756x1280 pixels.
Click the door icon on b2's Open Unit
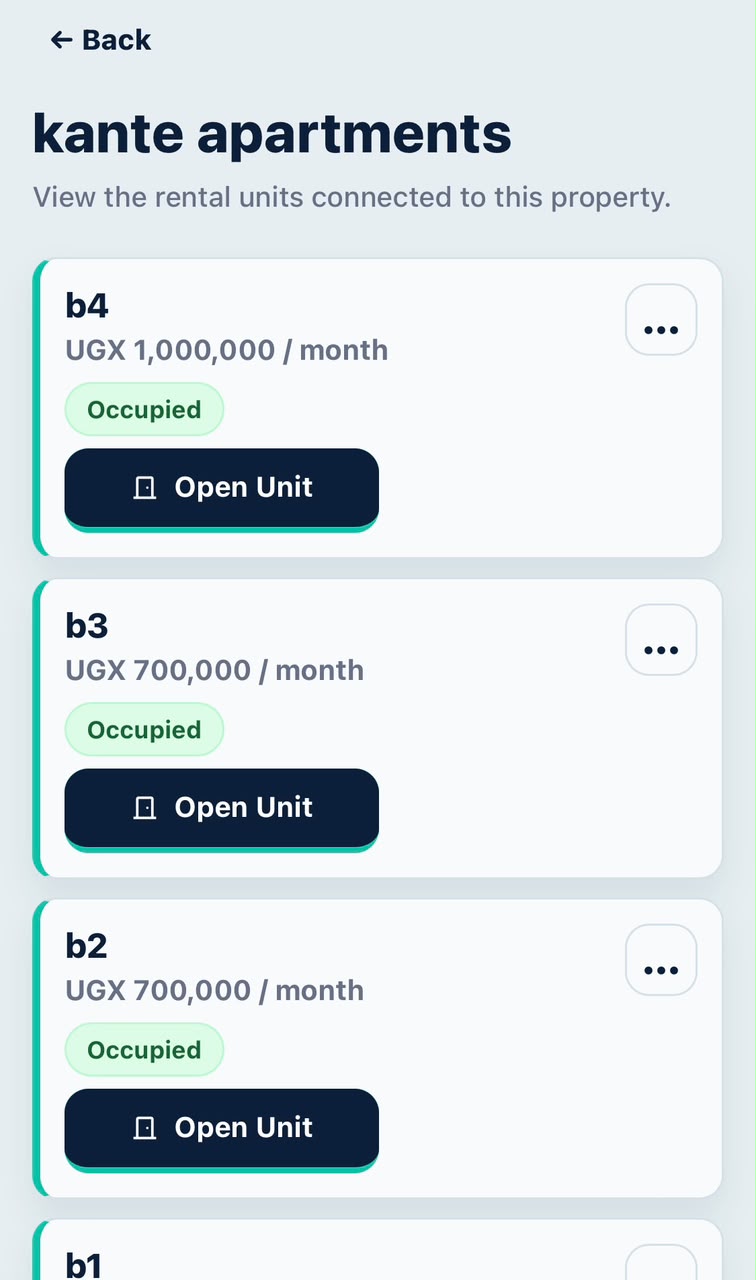(145, 1128)
